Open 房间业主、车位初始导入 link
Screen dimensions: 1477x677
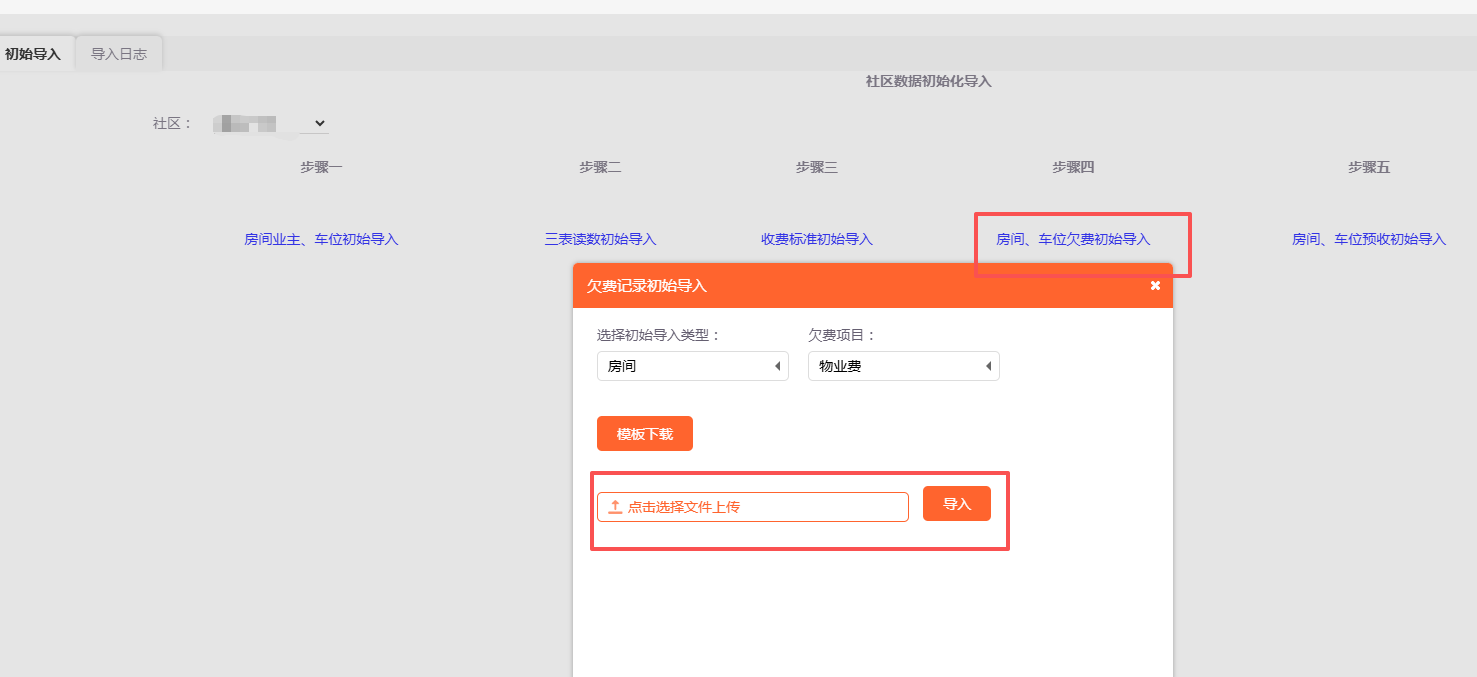click(321, 239)
